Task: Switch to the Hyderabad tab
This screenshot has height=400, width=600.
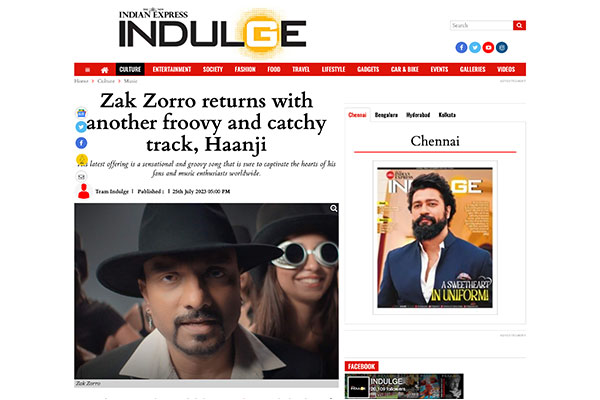Action: pyautogui.click(x=418, y=115)
